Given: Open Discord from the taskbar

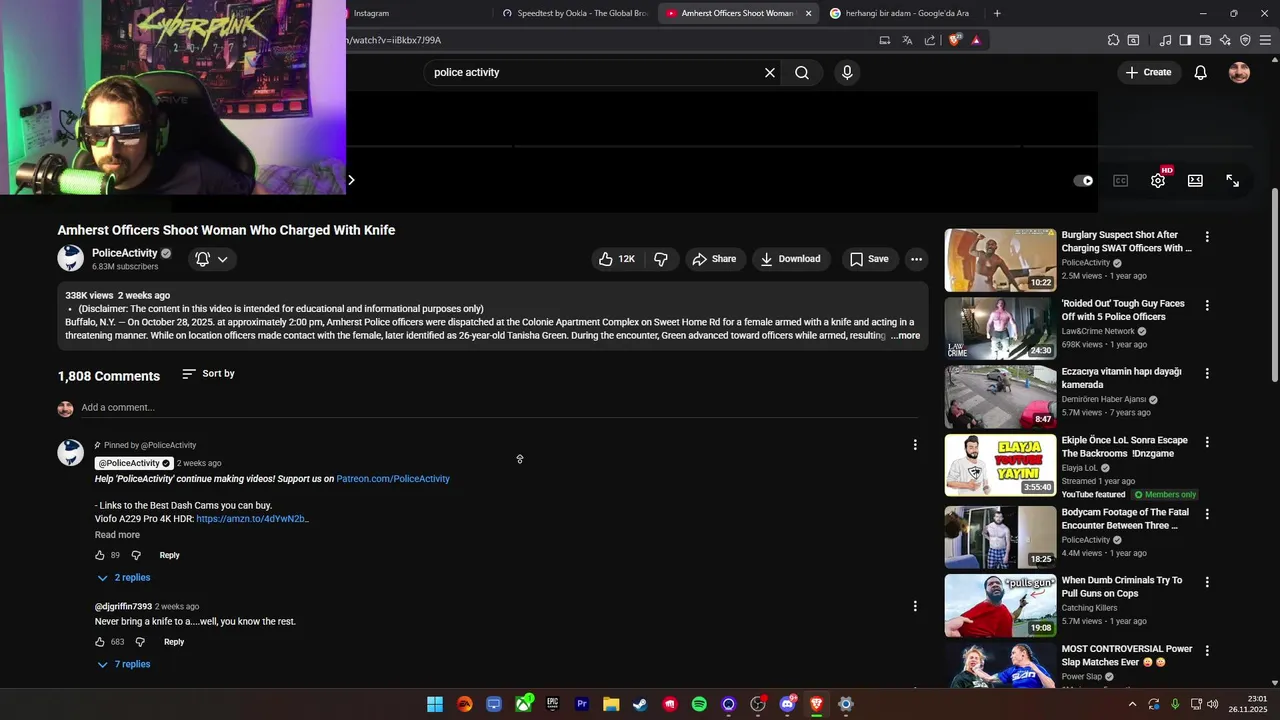Looking at the screenshot, I should (x=787, y=704).
